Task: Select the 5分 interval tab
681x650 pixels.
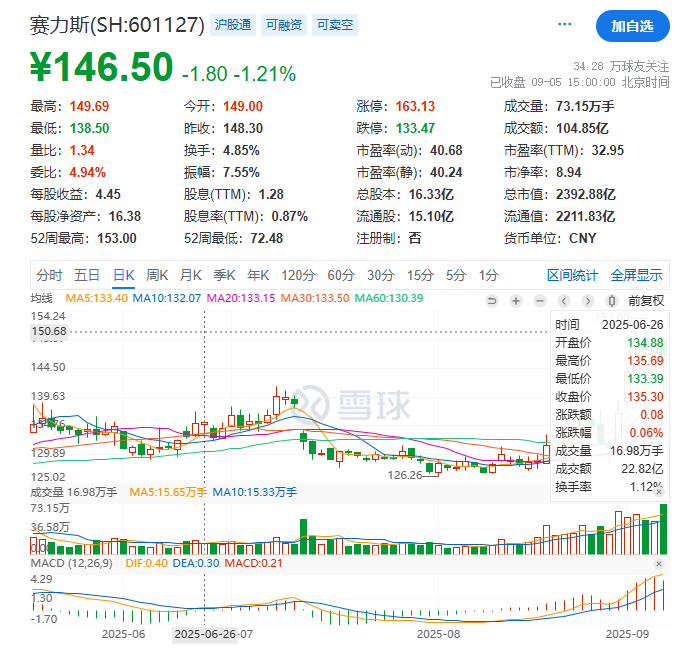Action: click(x=456, y=275)
